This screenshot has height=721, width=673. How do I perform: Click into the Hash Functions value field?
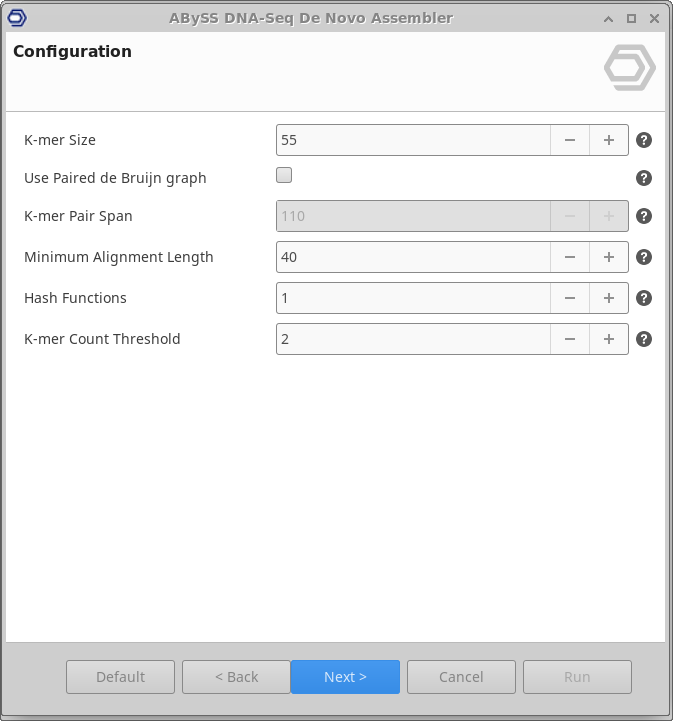click(412, 298)
